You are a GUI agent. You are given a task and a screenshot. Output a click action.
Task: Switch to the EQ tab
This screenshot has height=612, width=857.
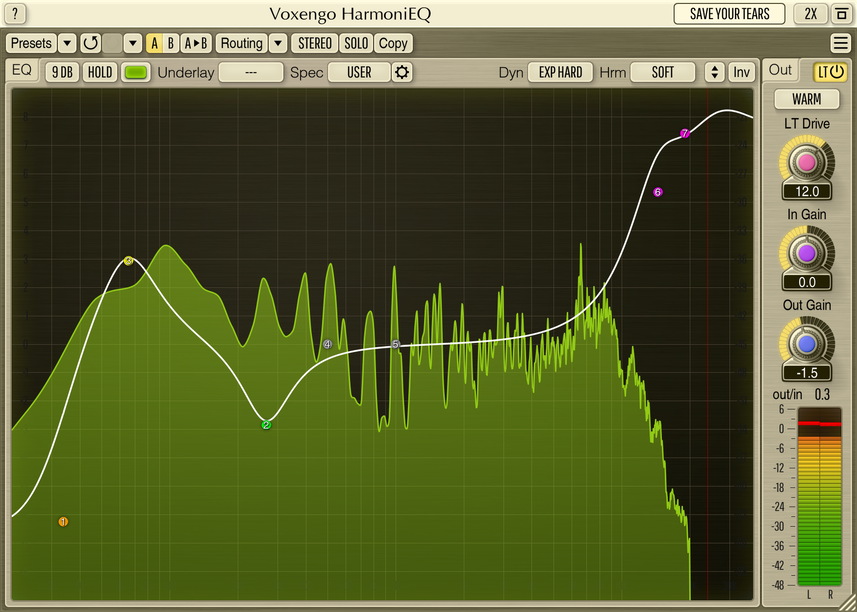pyautogui.click(x=22, y=71)
